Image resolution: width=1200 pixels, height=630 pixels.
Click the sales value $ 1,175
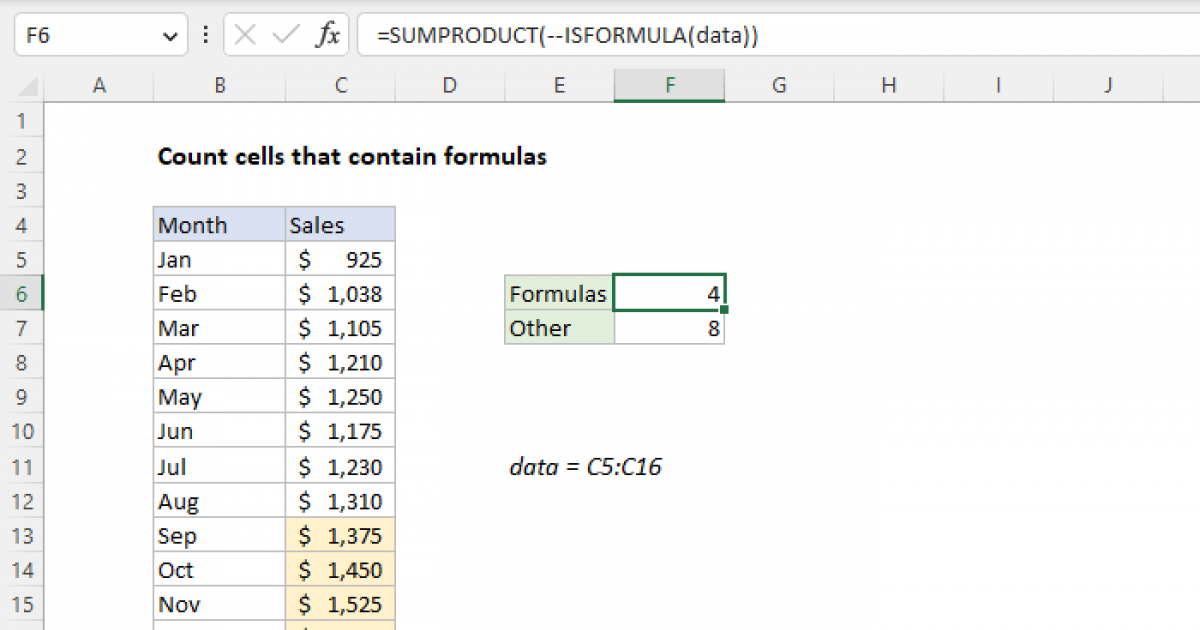(x=341, y=432)
